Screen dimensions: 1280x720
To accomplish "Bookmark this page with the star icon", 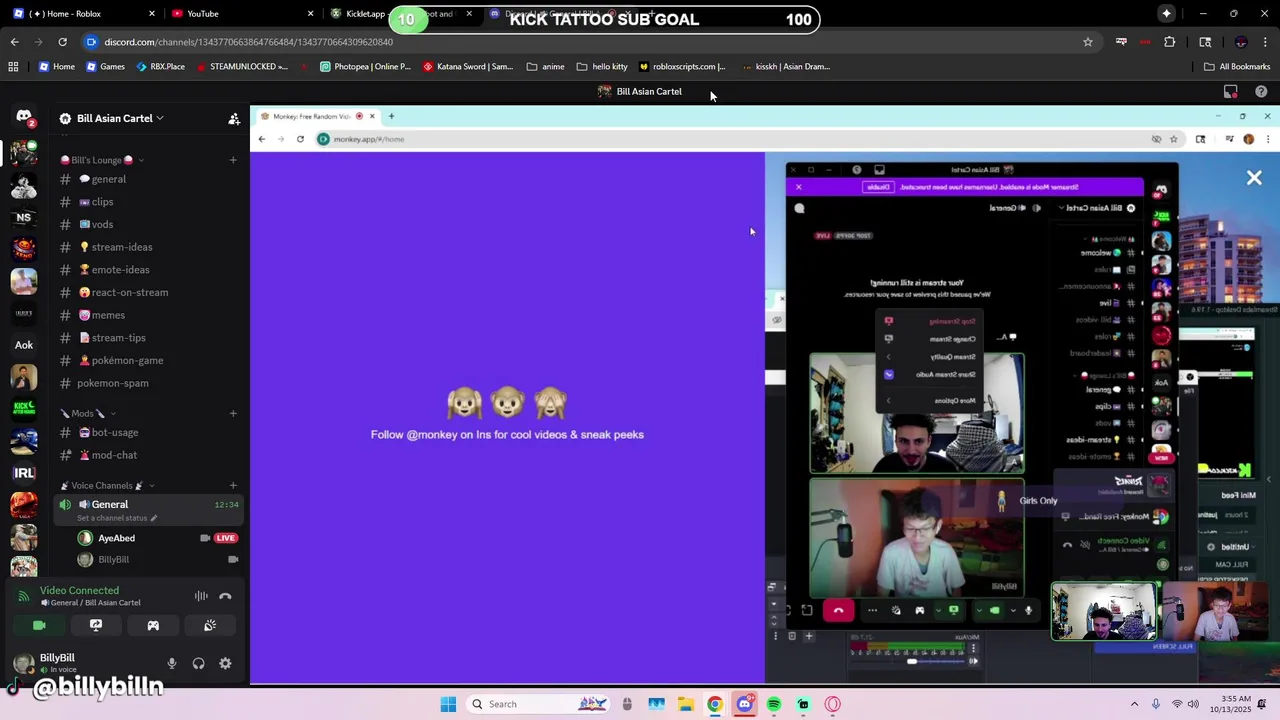I will click(1088, 42).
